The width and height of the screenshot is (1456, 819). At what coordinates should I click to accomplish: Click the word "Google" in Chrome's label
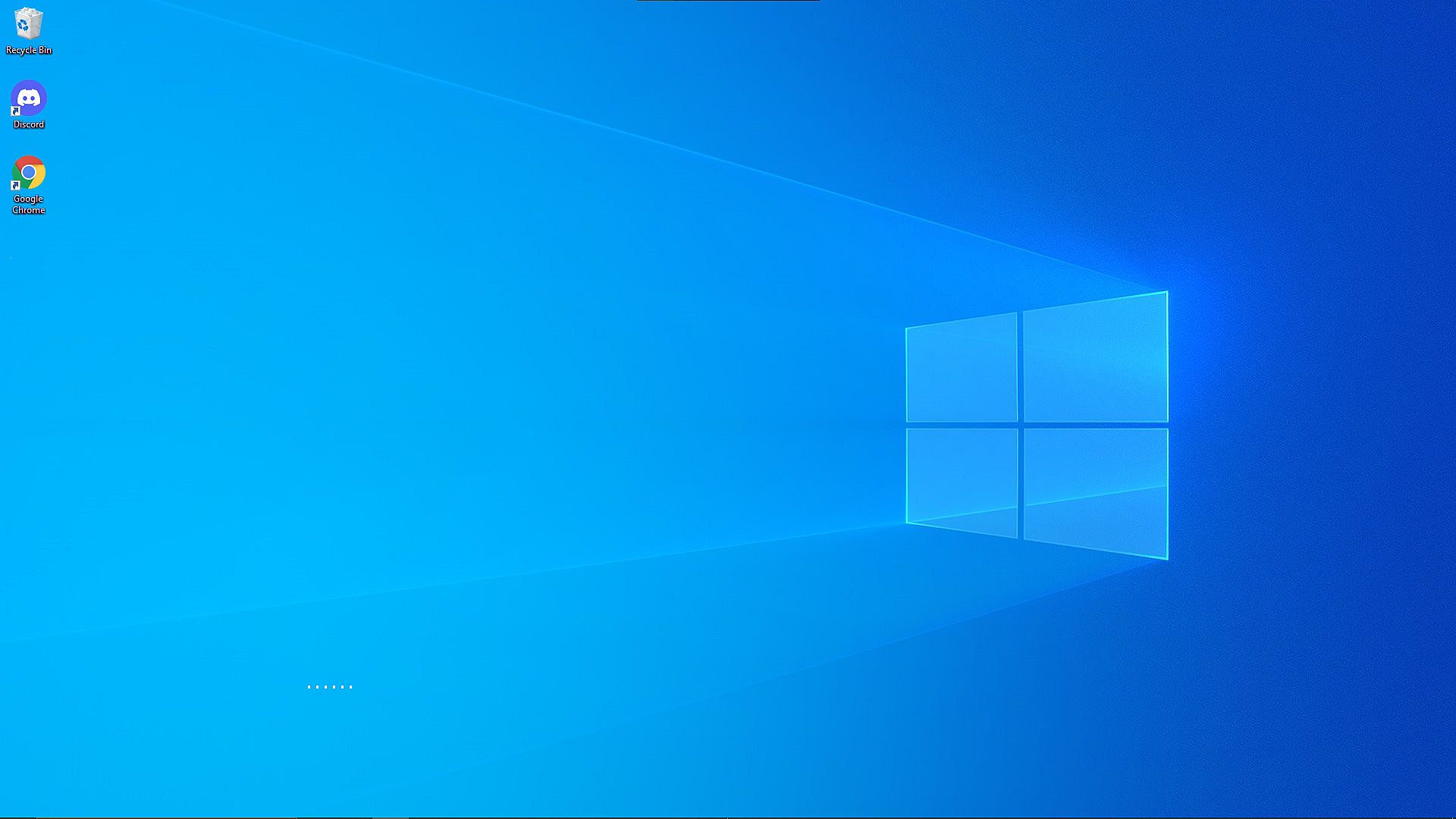pos(28,199)
